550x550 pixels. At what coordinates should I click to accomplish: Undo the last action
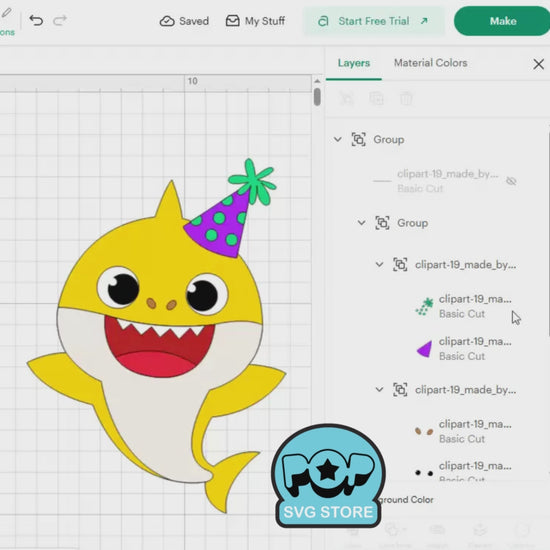coord(36,21)
